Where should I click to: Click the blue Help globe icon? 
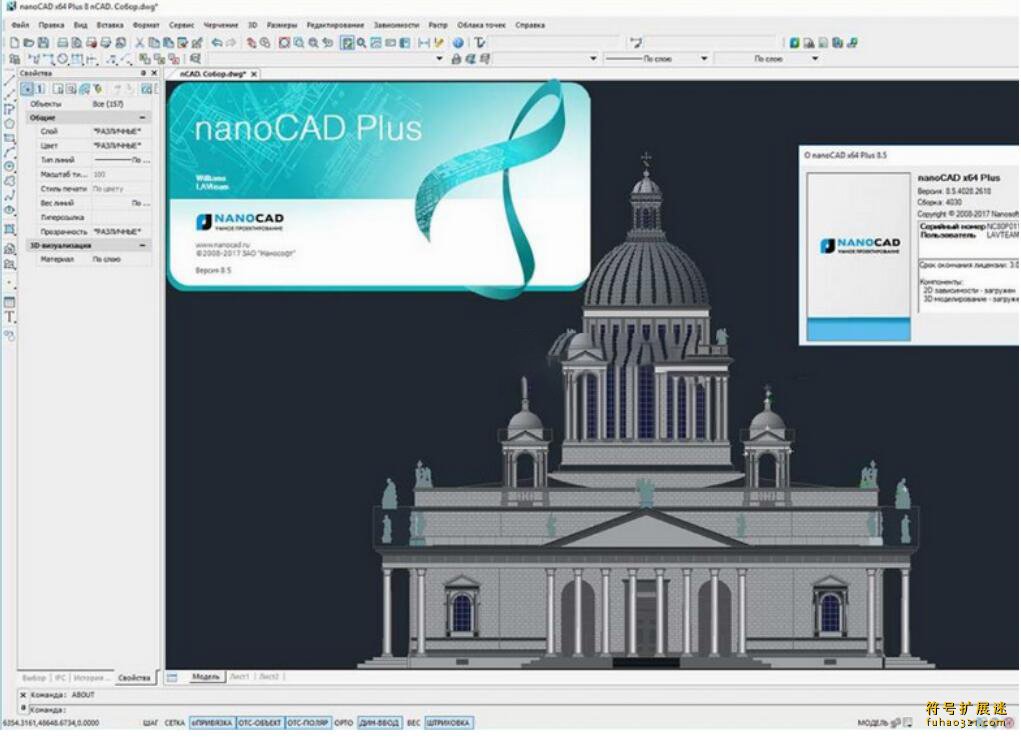point(458,43)
